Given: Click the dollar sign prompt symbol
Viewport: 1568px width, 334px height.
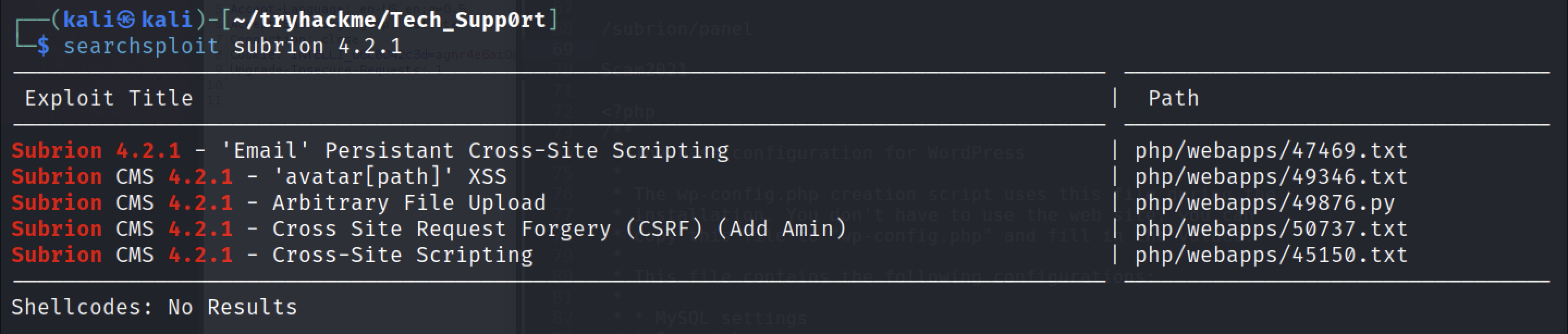Looking at the screenshot, I should [x=43, y=46].
